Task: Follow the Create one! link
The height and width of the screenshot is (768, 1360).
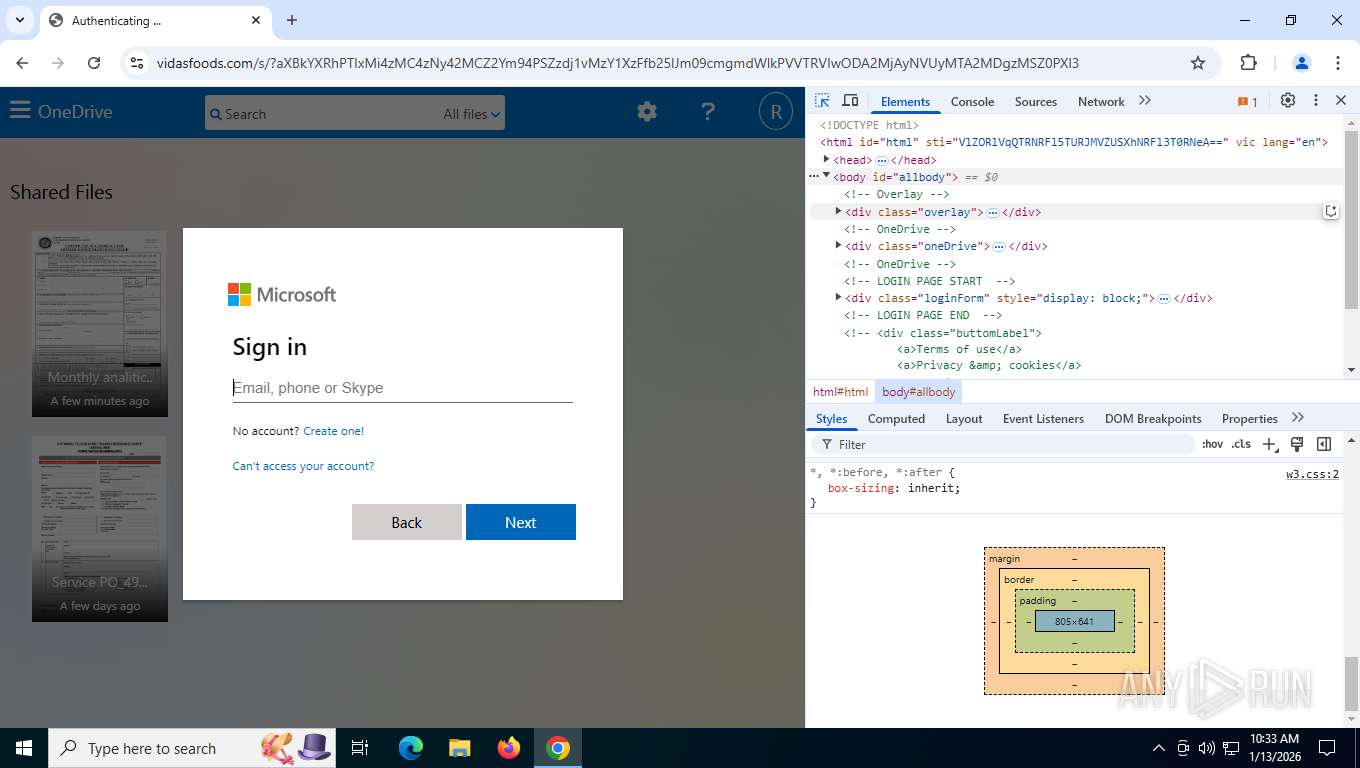Action: 334,431
